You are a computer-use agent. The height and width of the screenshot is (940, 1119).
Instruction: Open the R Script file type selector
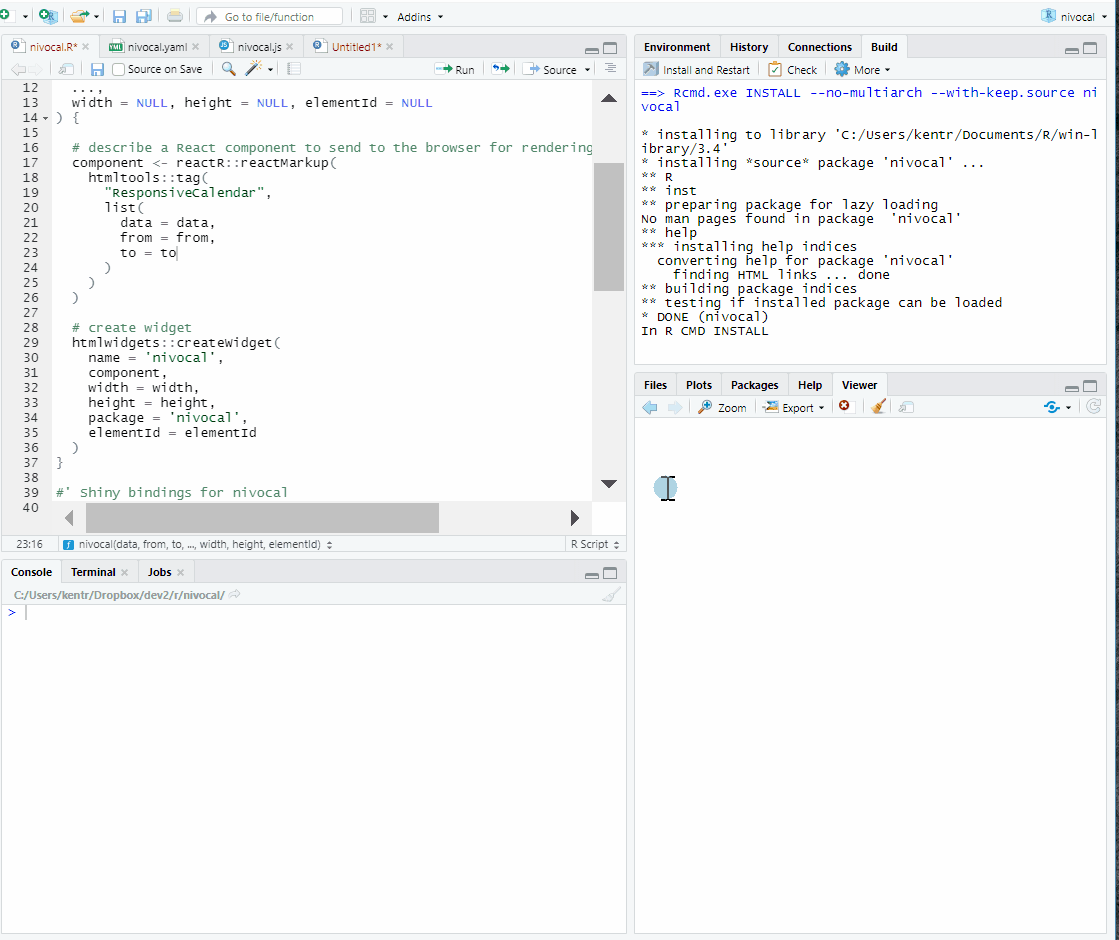click(594, 544)
